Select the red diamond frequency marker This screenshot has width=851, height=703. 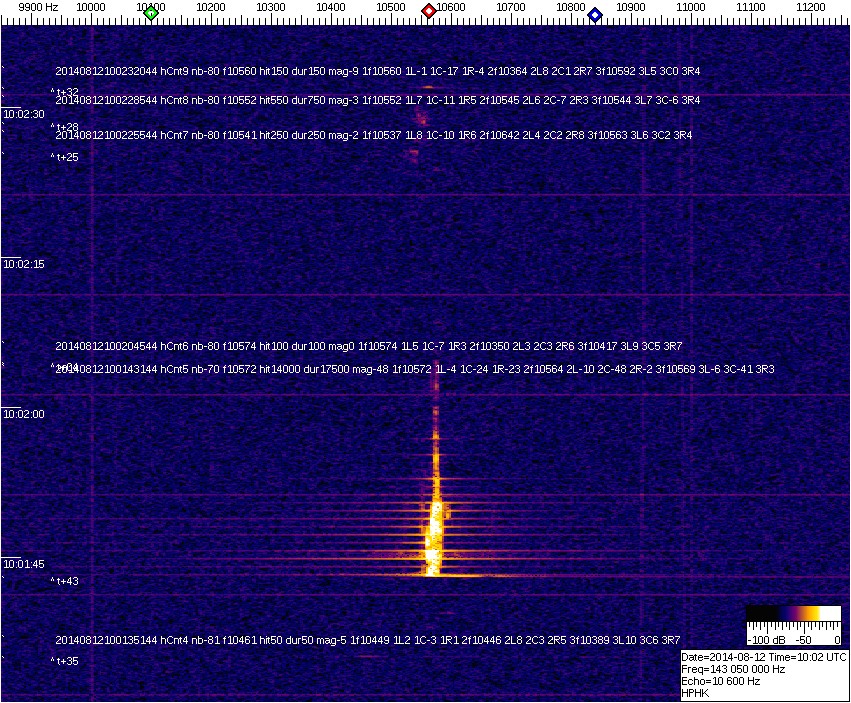[x=429, y=11]
